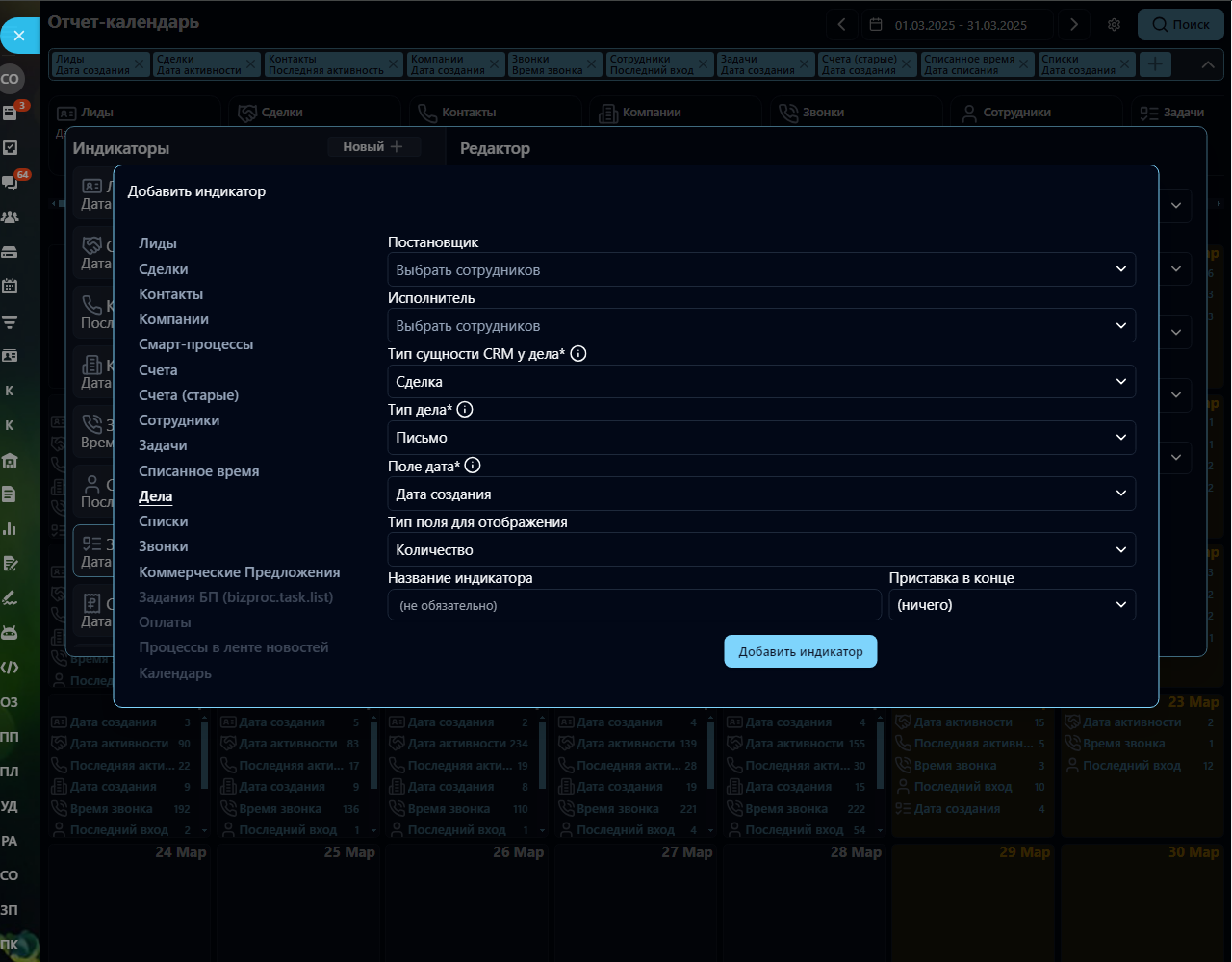Choose Коммерческие Предложения entity

point(239,572)
